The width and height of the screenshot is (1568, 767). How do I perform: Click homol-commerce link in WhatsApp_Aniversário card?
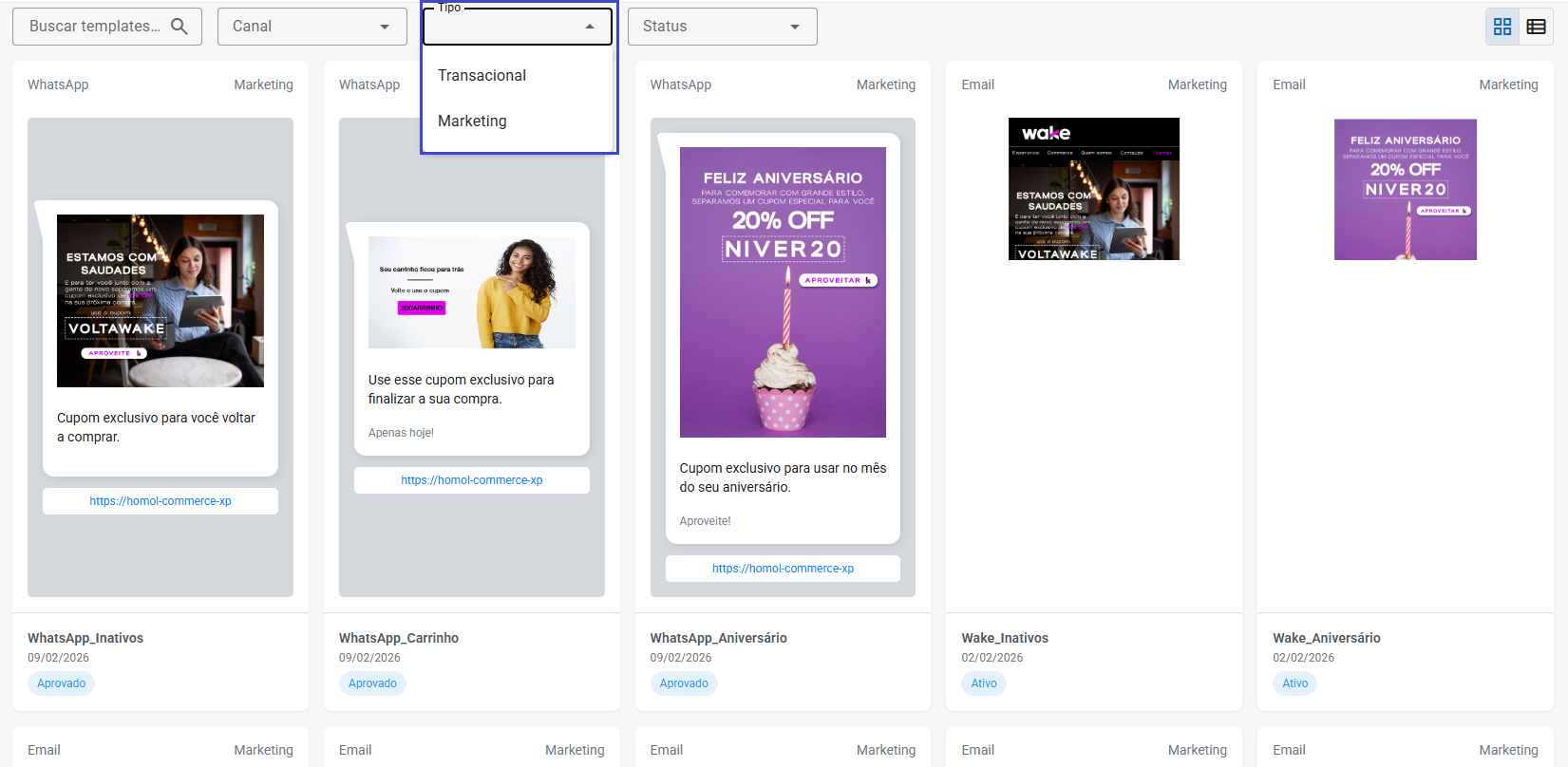pos(783,569)
